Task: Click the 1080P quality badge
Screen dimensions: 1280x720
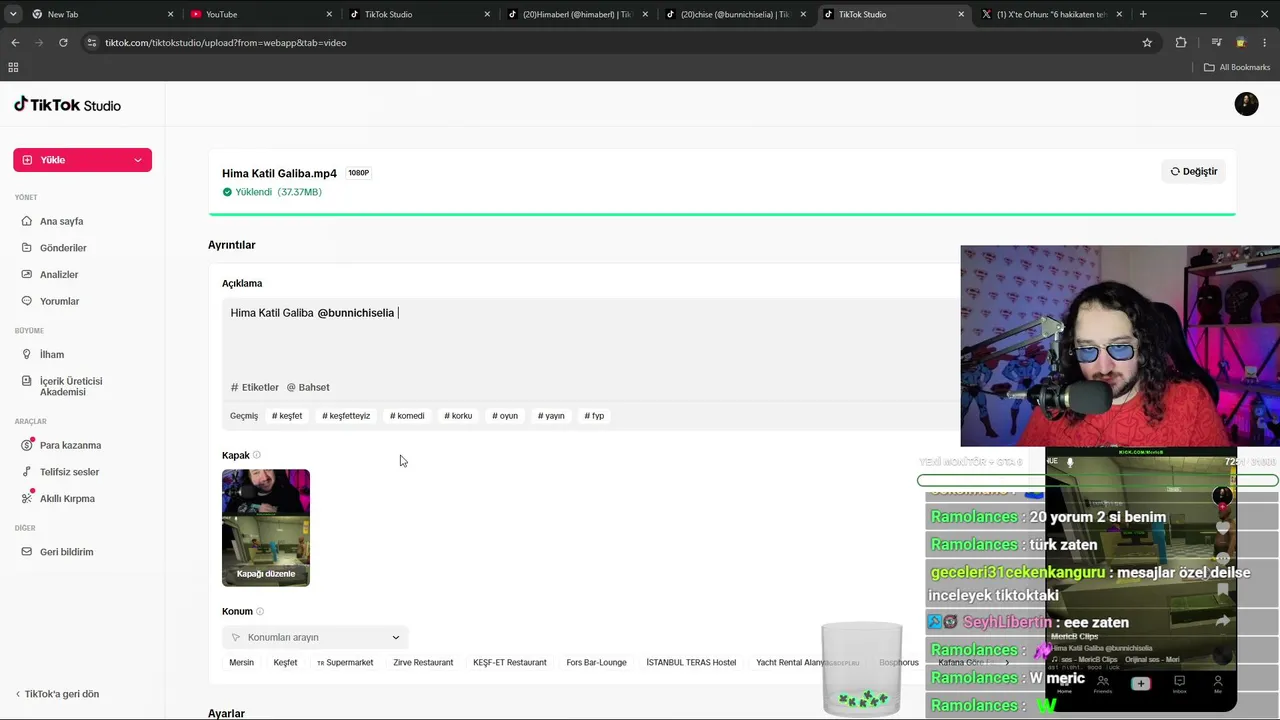Action: pos(358,173)
